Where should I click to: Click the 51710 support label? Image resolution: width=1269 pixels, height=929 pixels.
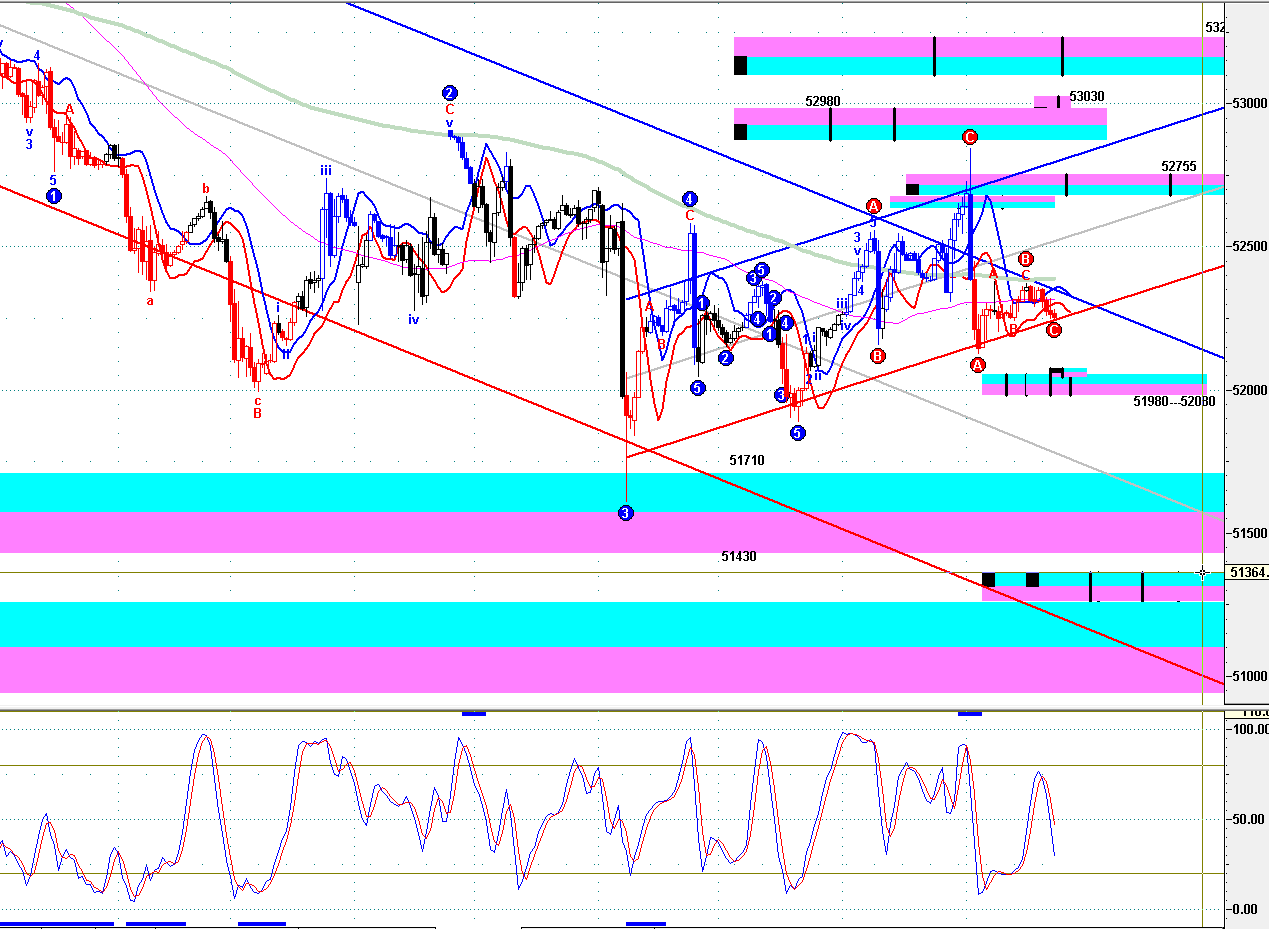coord(747,460)
